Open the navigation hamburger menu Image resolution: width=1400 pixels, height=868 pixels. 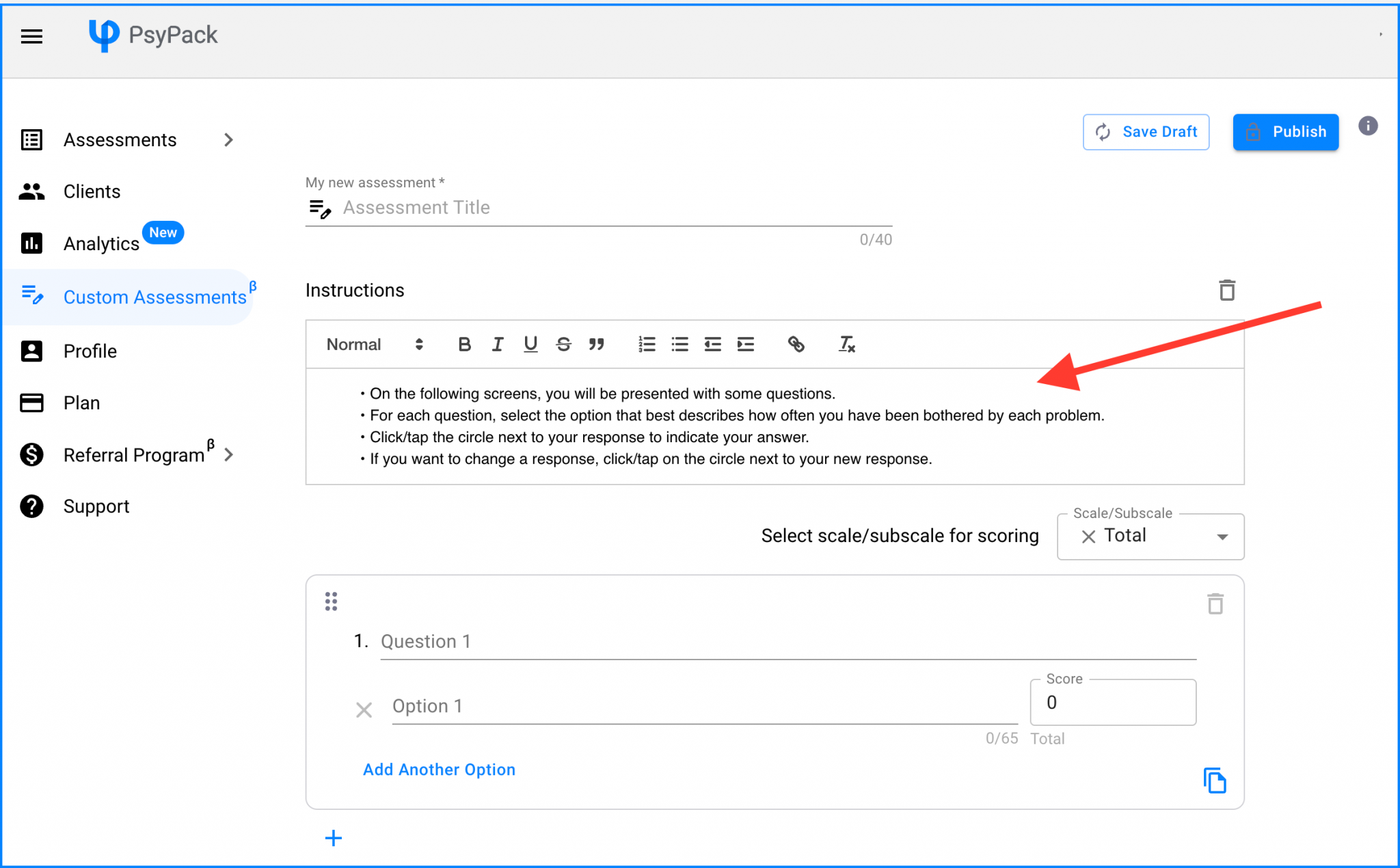pos(31,36)
